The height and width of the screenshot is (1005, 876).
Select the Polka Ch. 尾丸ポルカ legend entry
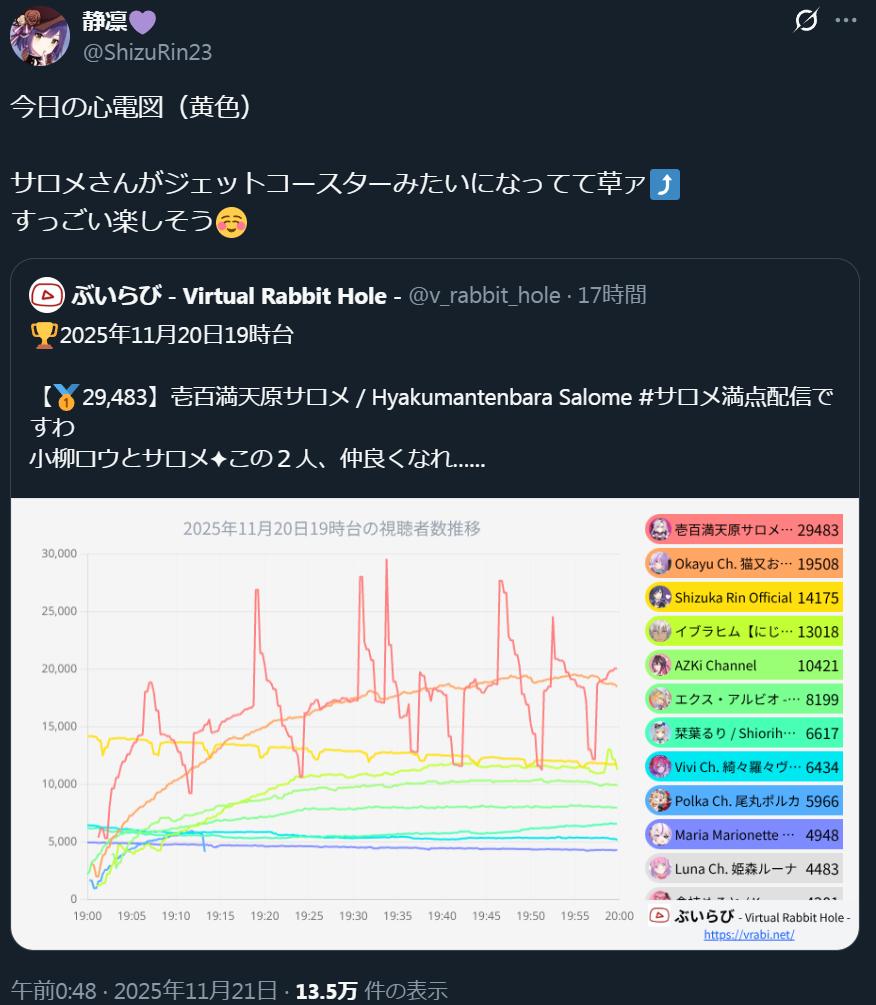point(744,801)
